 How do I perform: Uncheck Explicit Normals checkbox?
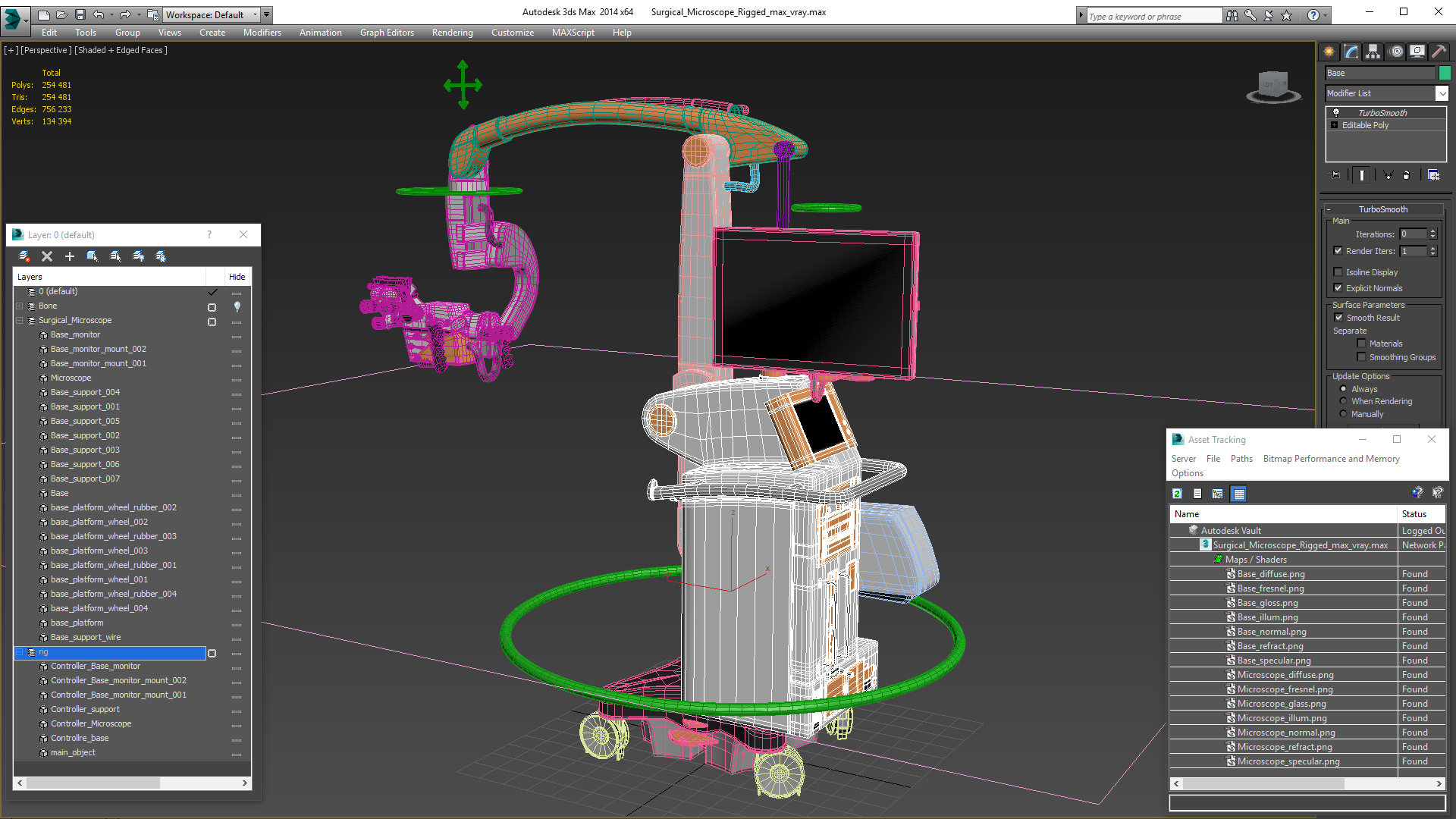tap(1338, 288)
